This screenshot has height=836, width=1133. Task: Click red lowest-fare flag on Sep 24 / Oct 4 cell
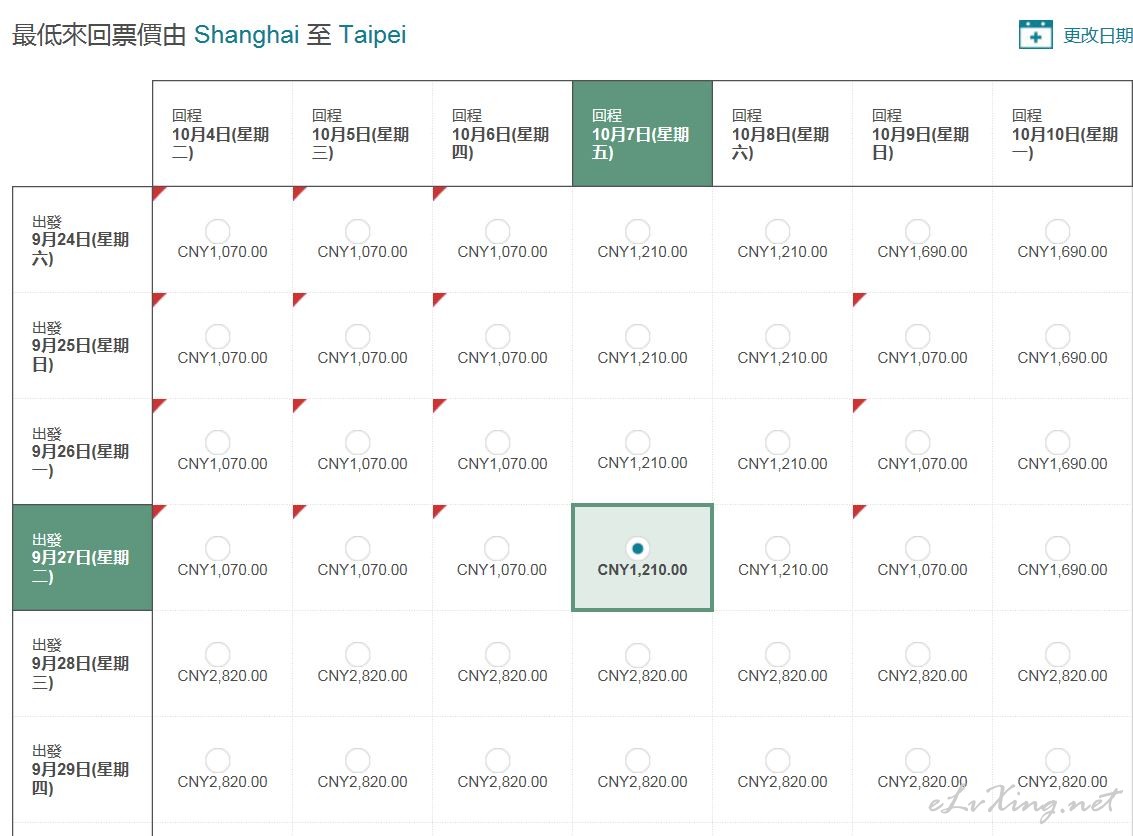158,192
